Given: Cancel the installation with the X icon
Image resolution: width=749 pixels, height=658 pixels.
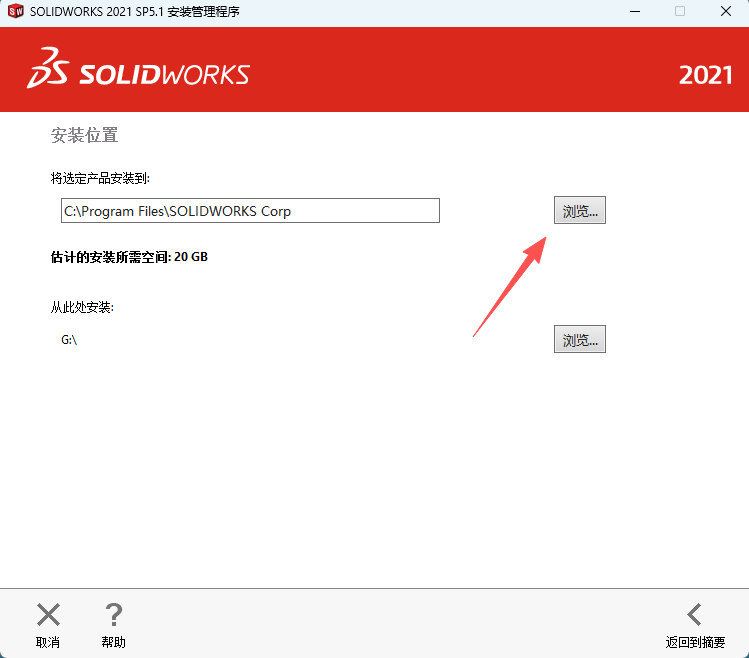Looking at the screenshot, I should [x=48, y=615].
